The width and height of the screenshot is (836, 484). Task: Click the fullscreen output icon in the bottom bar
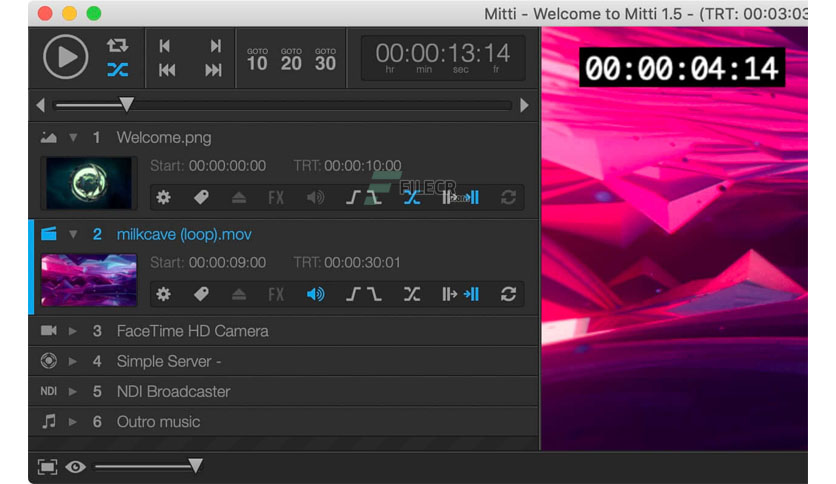[x=47, y=467]
